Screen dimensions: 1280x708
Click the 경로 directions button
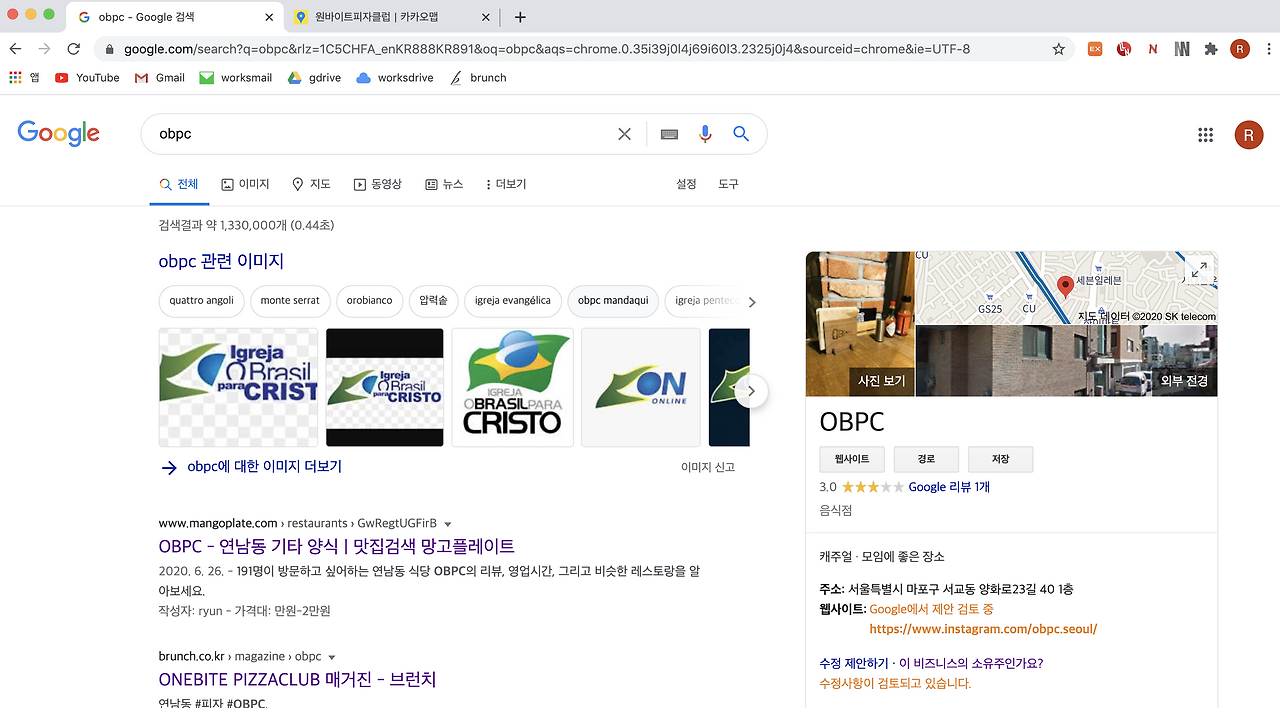pos(925,459)
